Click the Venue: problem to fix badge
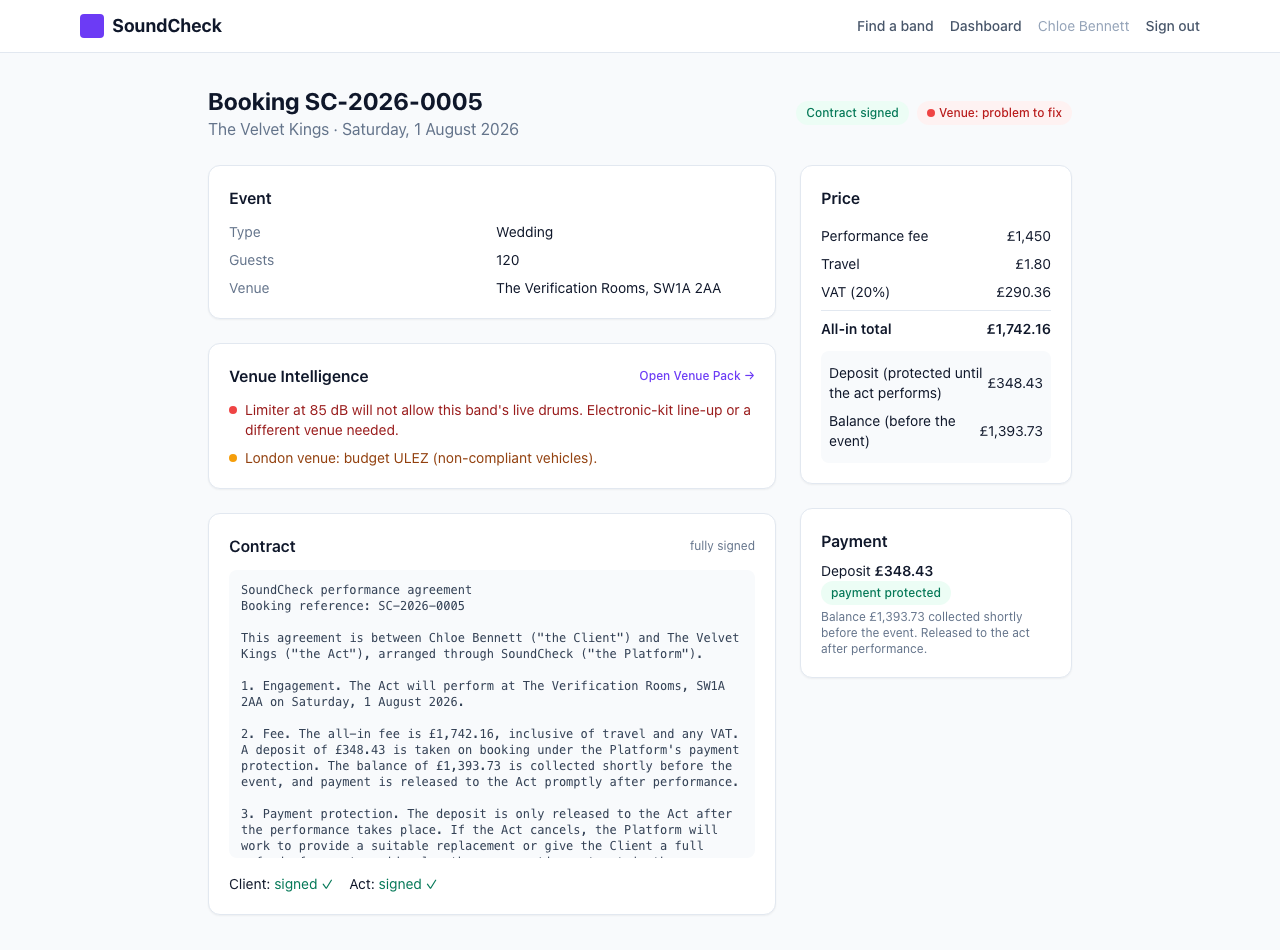The image size is (1280, 950). pyautogui.click(x=994, y=113)
